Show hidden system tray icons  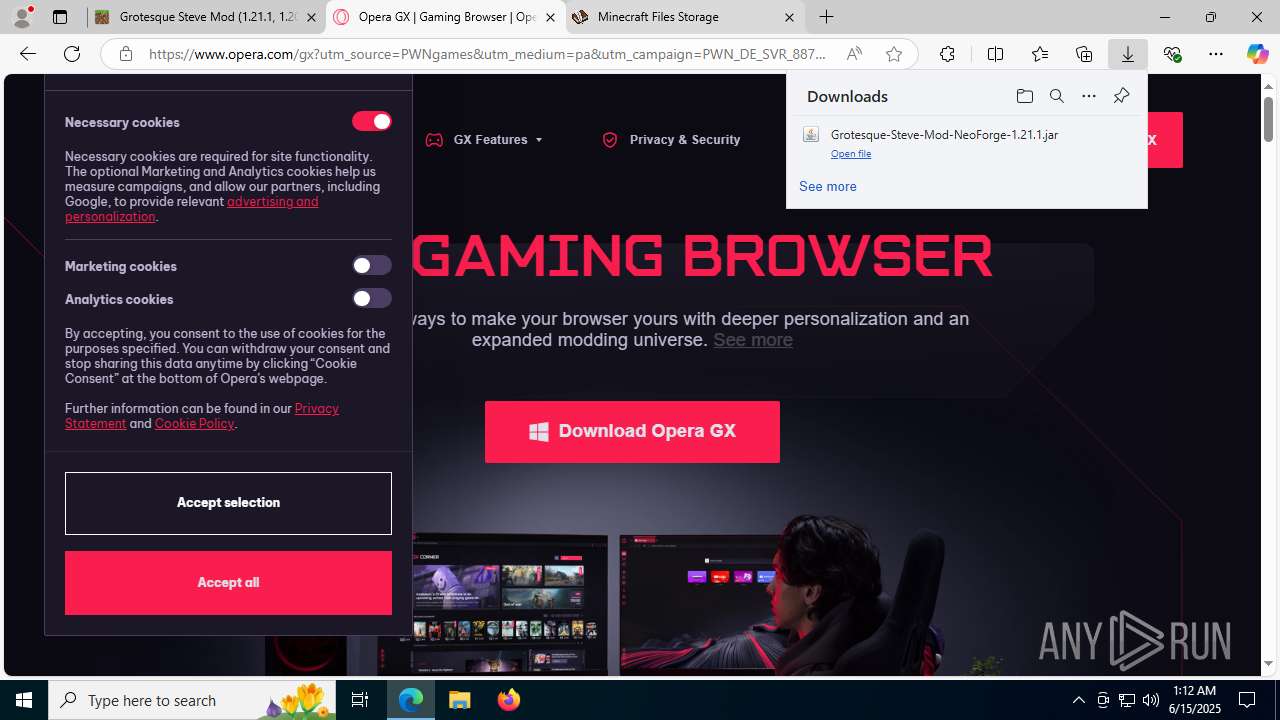[x=1078, y=700]
